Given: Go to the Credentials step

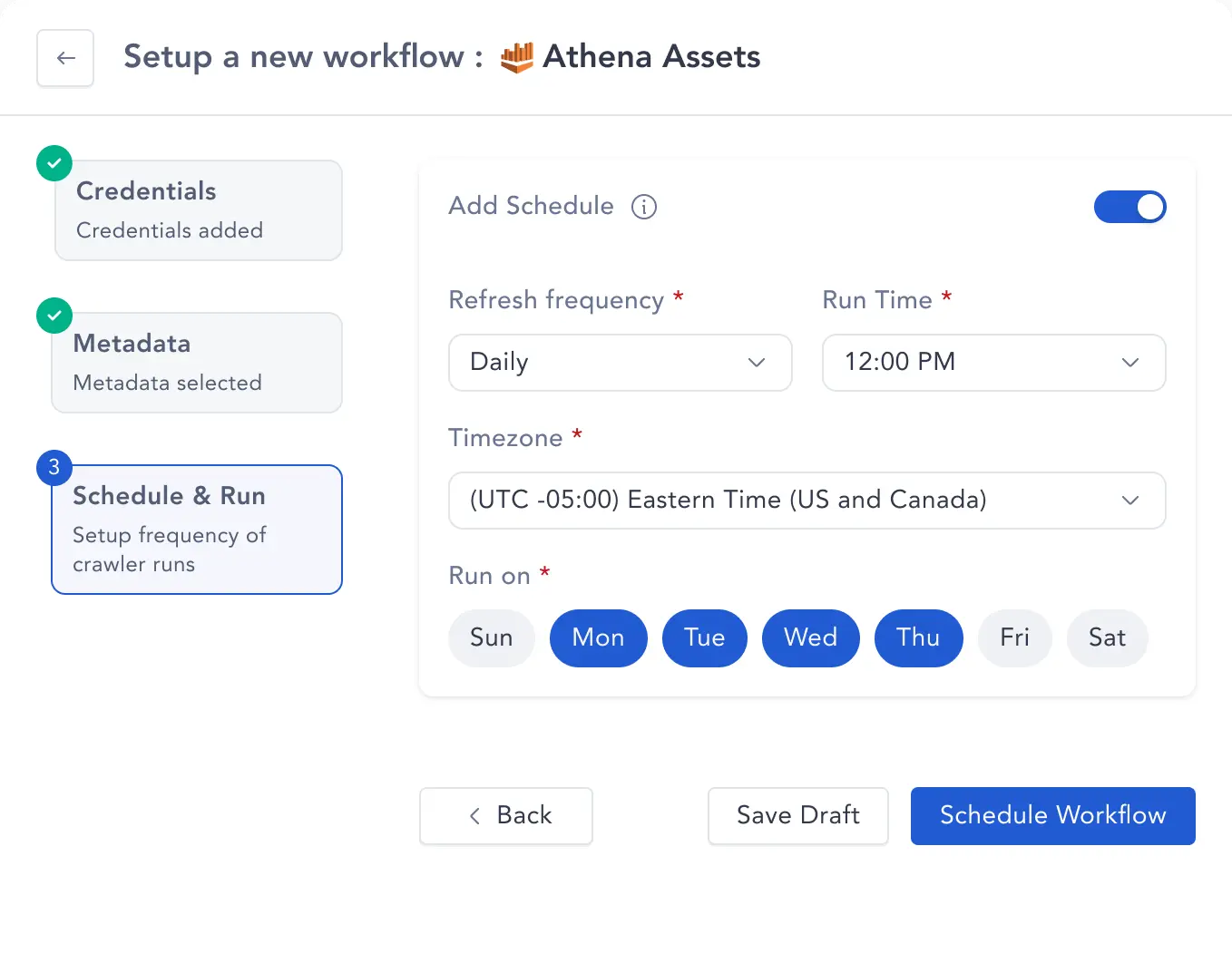Looking at the screenshot, I should point(199,210).
